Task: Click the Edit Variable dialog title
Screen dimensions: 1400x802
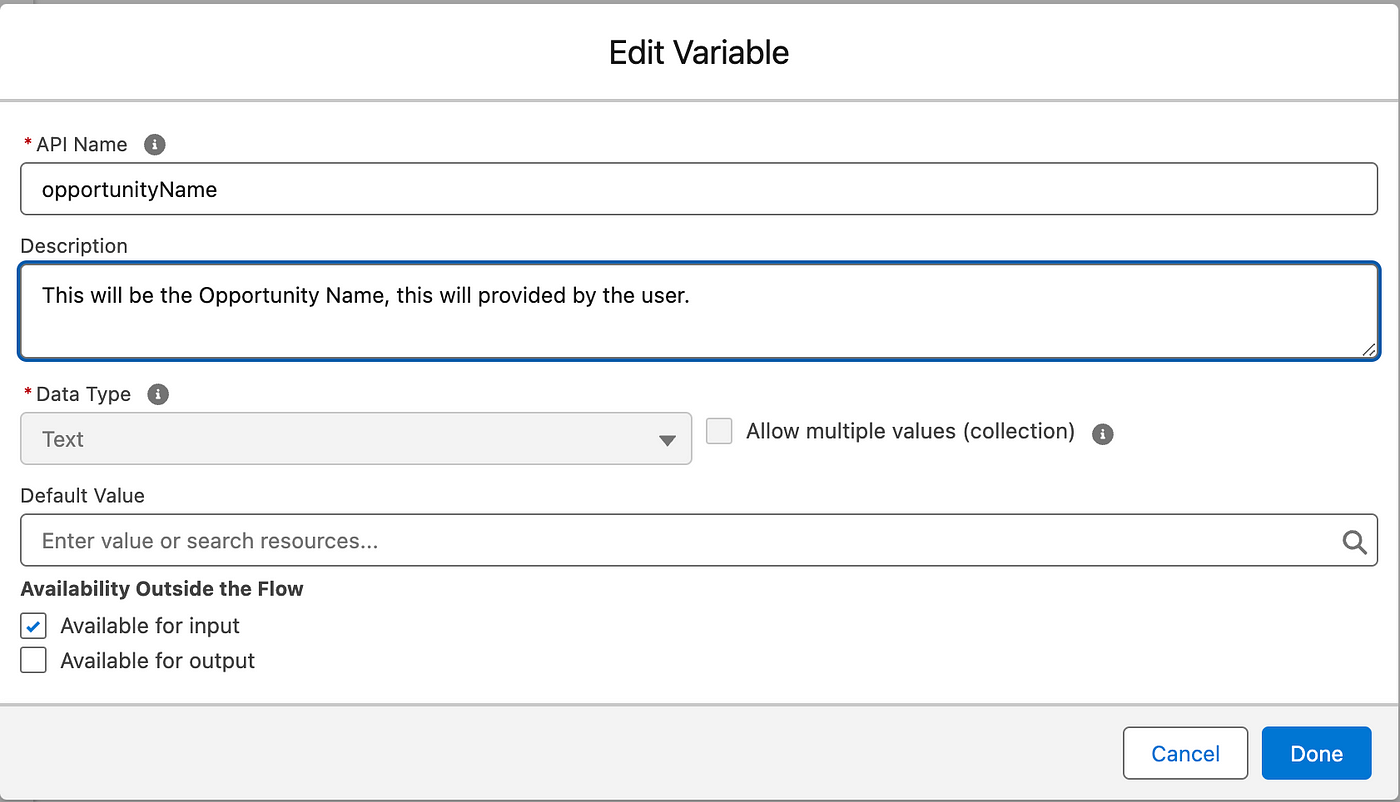Action: click(x=699, y=52)
